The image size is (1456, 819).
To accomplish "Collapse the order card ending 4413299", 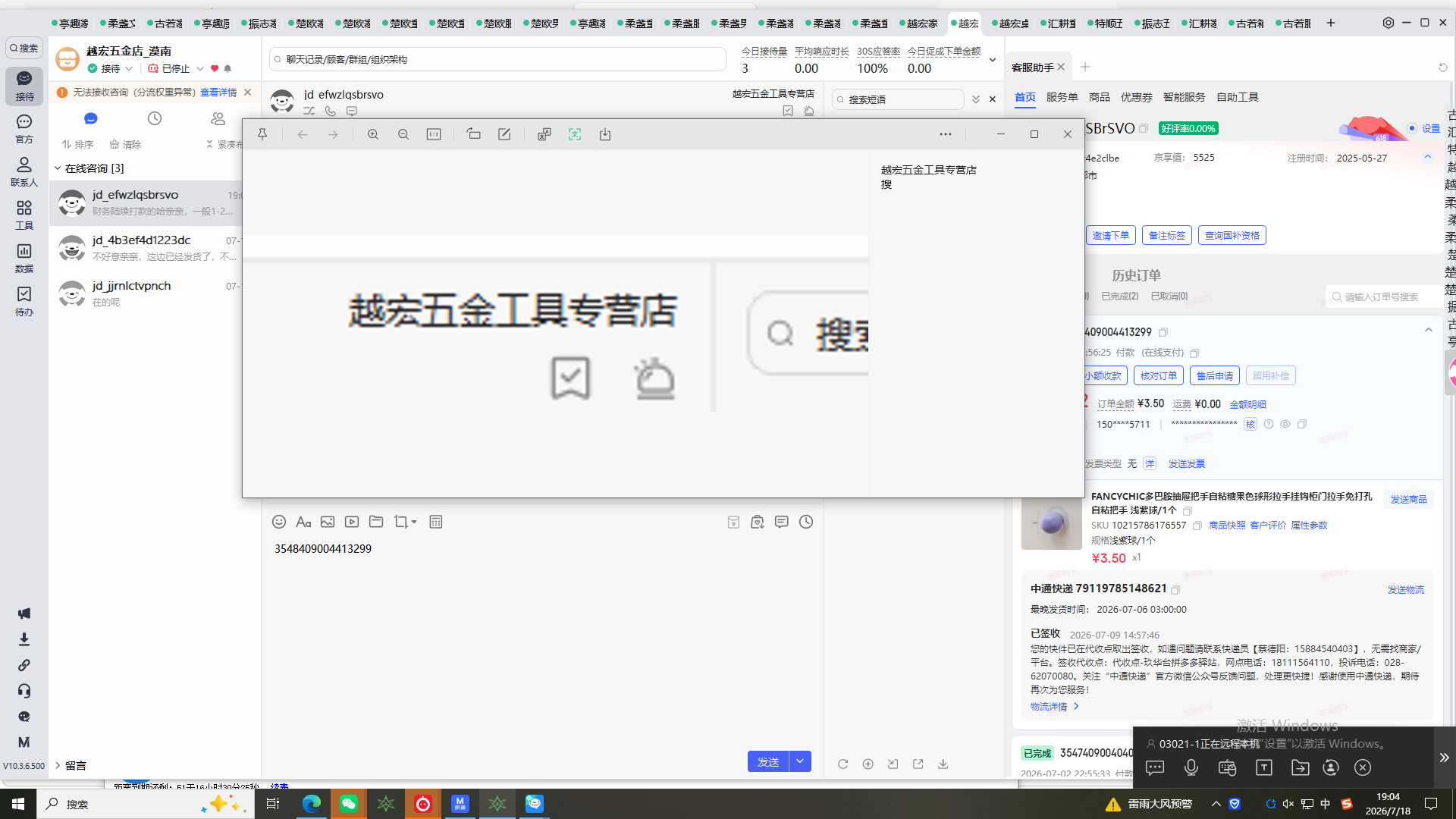I will click(1429, 331).
